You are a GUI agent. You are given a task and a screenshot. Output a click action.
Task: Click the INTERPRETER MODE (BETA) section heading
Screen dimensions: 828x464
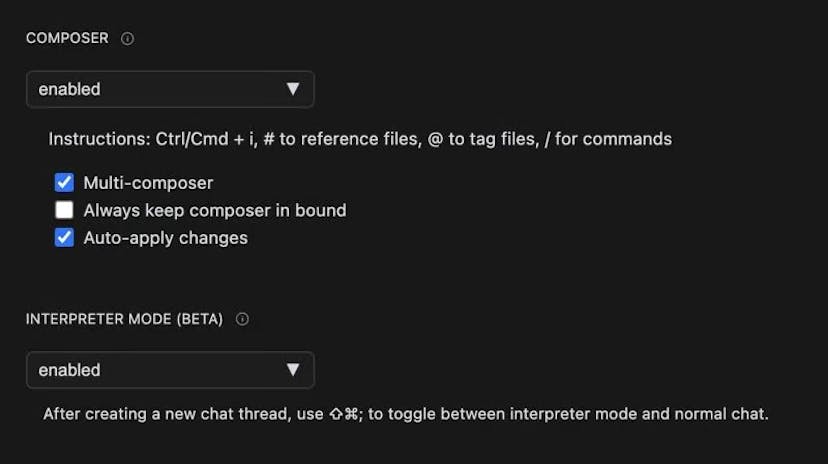(x=124, y=319)
